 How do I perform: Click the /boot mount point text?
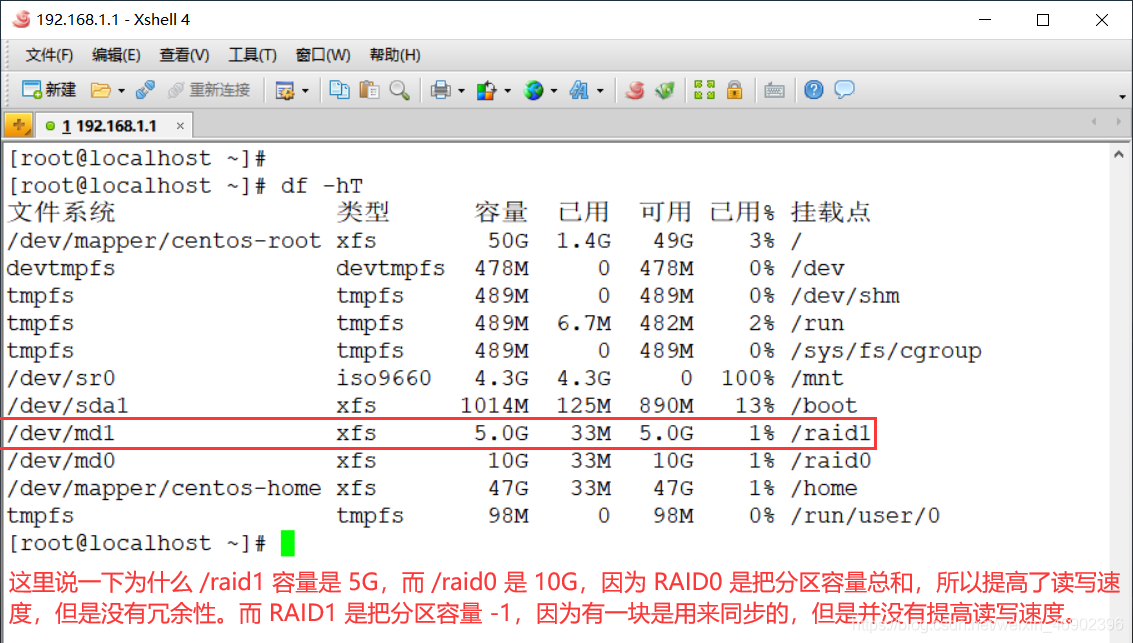point(824,405)
